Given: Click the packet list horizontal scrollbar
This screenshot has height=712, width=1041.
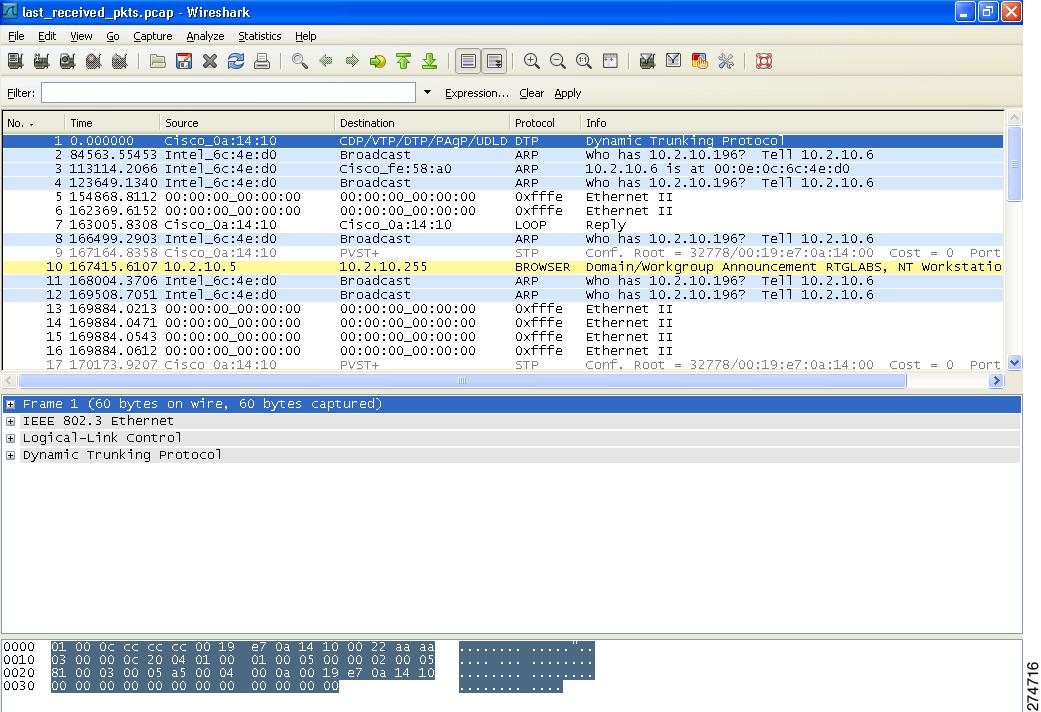Looking at the screenshot, I should [x=462, y=381].
